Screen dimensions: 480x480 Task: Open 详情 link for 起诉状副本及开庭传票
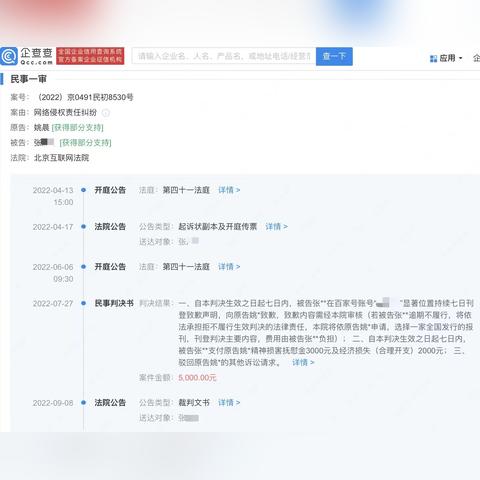(x=276, y=227)
